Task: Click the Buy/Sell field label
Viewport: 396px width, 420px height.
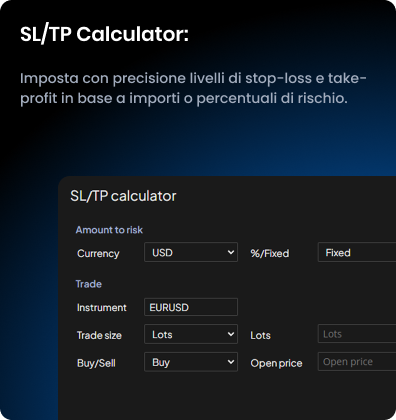Action: [96, 363]
